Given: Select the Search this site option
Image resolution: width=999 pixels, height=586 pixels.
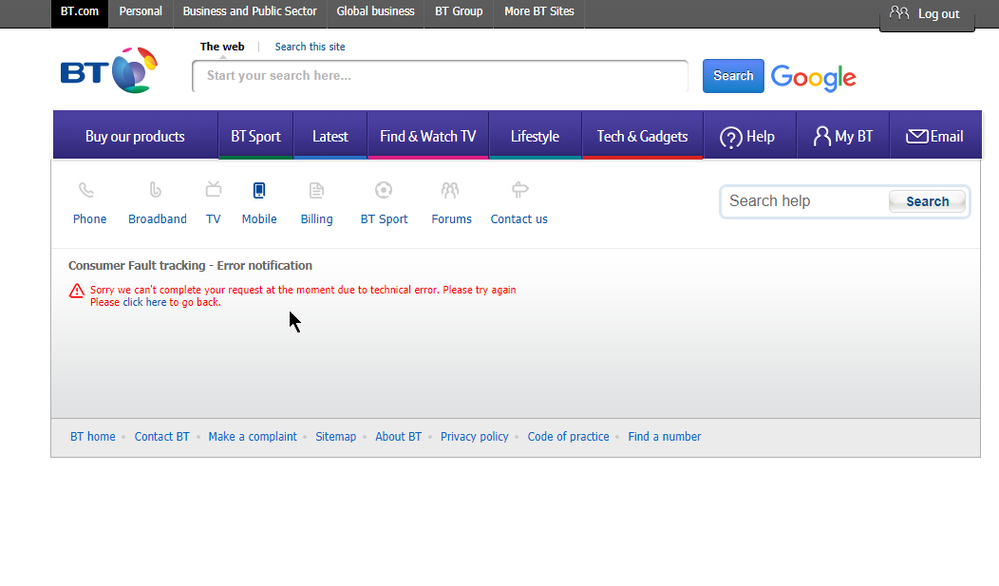Looking at the screenshot, I should tap(310, 47).
